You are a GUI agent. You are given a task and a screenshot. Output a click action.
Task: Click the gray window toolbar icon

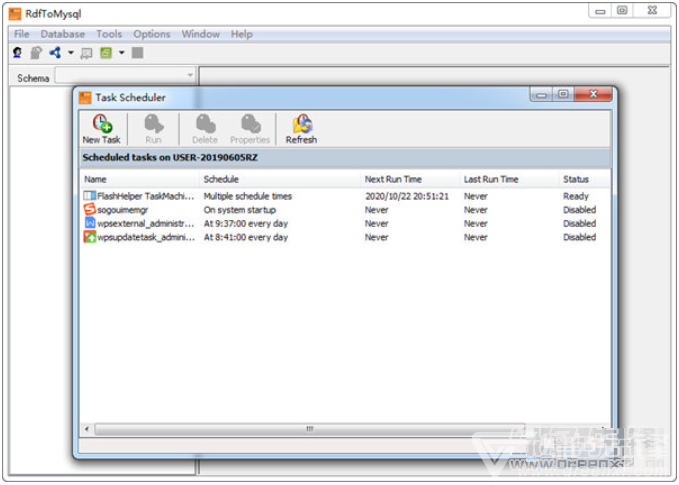[87, 53]
